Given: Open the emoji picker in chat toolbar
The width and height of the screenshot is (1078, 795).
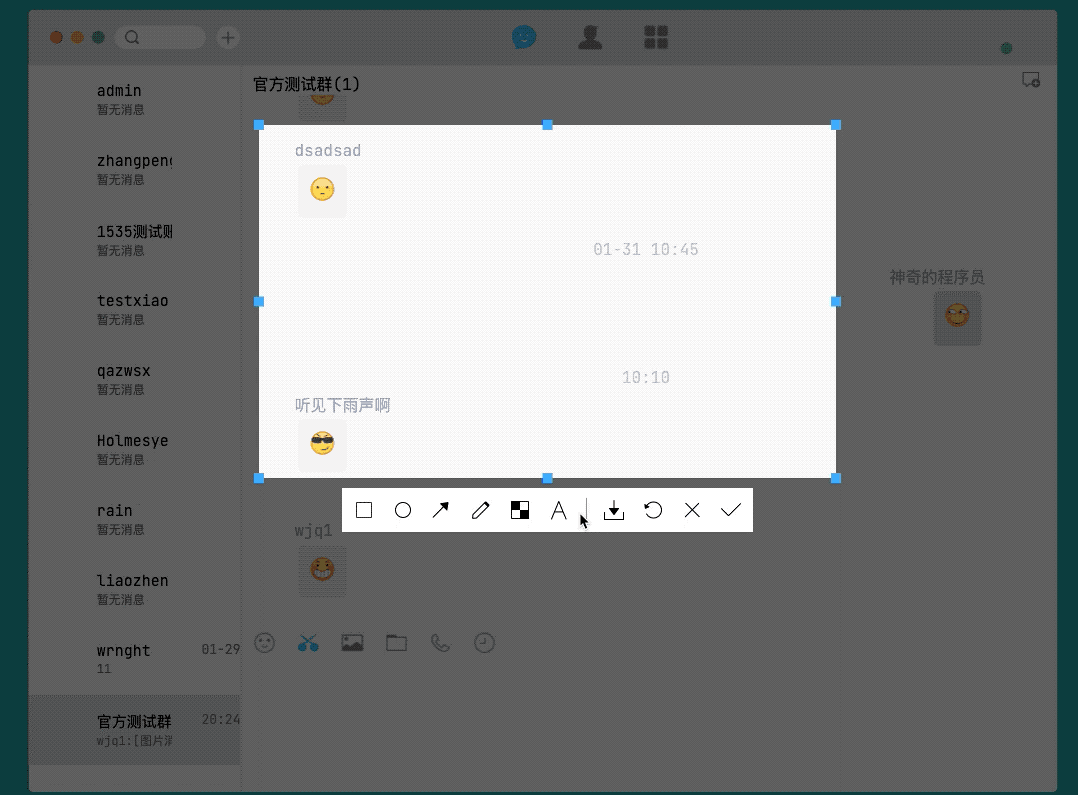Looking at the screenshot, I should [x=265, y=643].
